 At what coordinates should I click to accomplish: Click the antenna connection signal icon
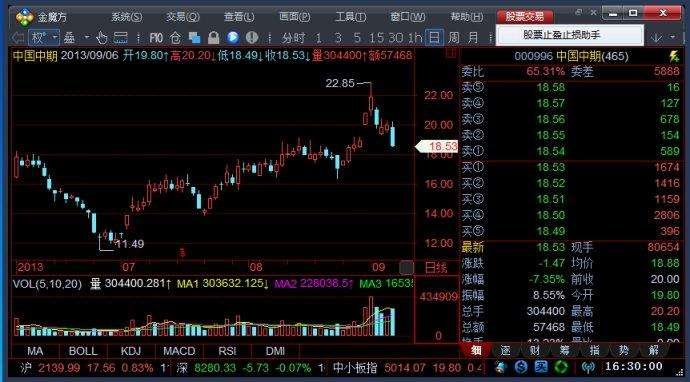588,367
